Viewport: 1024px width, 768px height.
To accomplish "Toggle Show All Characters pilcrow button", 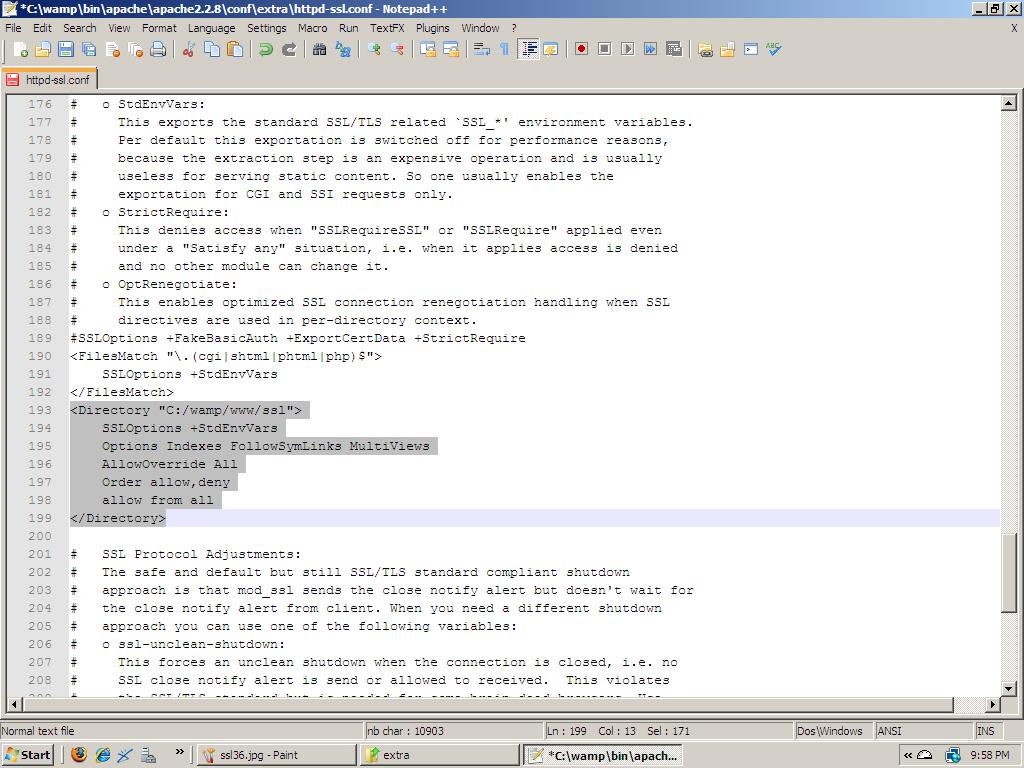I will coord(504,49).
